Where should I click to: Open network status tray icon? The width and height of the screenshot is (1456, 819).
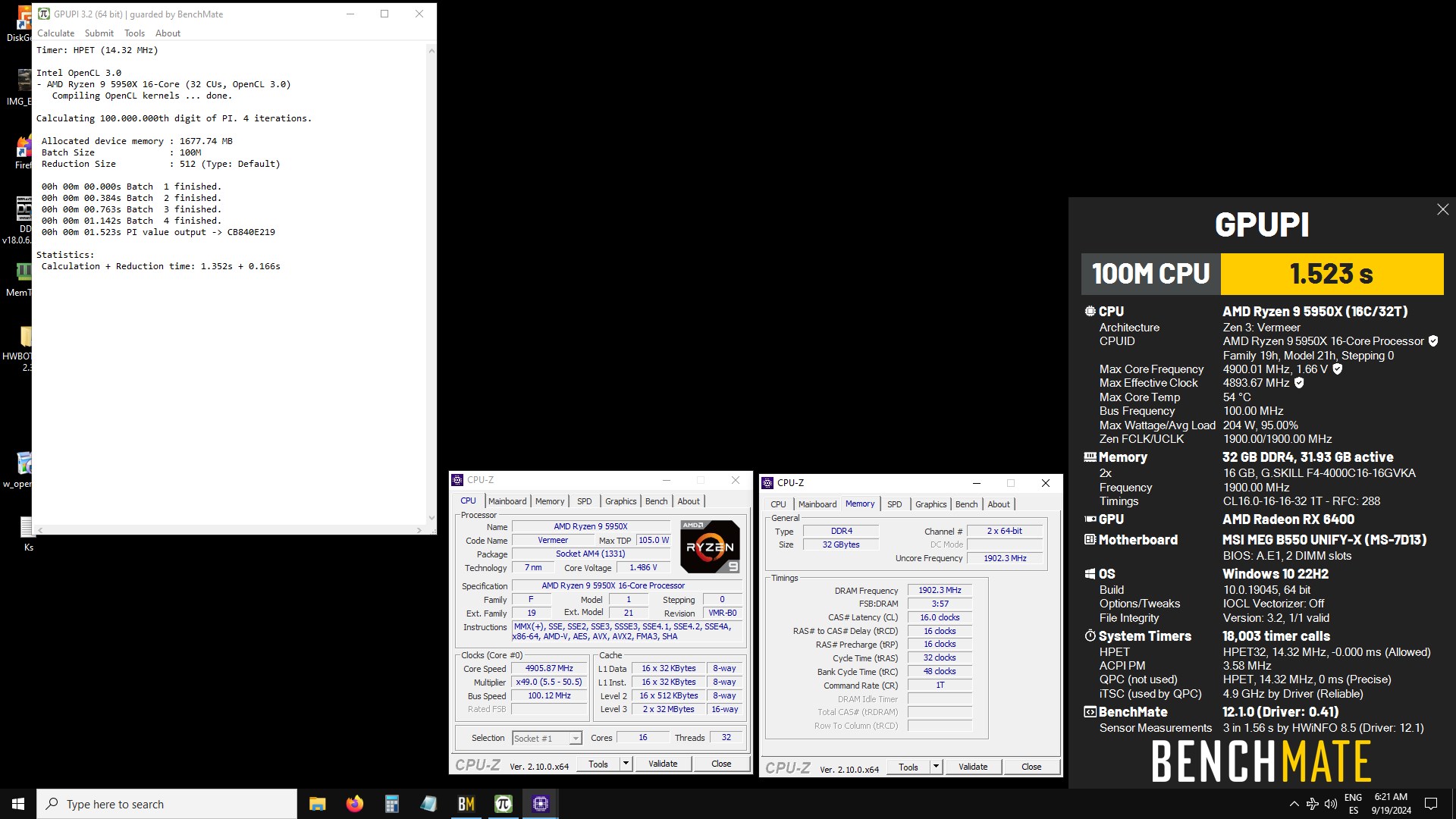(x=1313, y=804)
